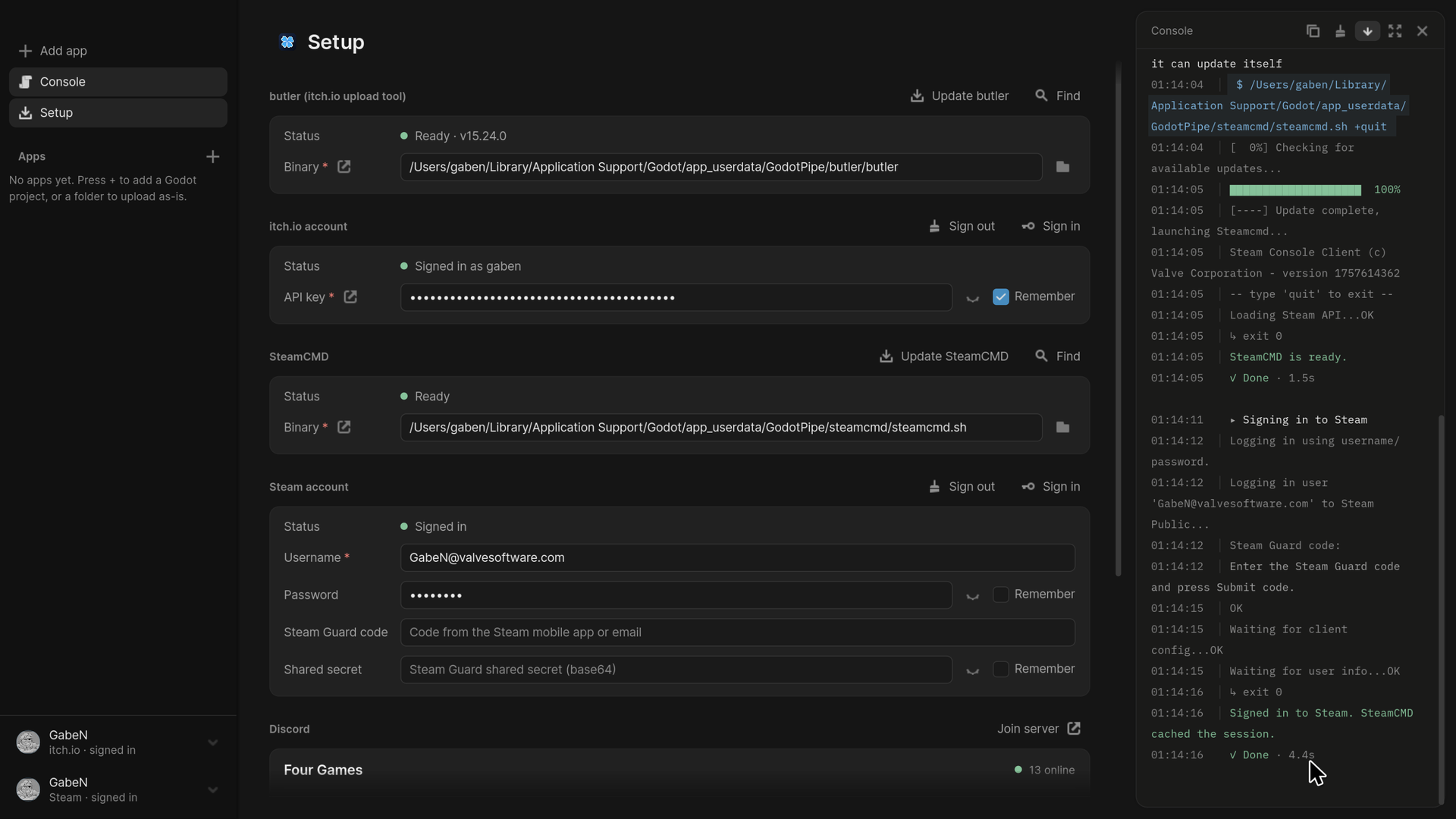Click 'Ready · v15.24.0' status text
This screenshot has width=1456, height=819.
[460, 136]
